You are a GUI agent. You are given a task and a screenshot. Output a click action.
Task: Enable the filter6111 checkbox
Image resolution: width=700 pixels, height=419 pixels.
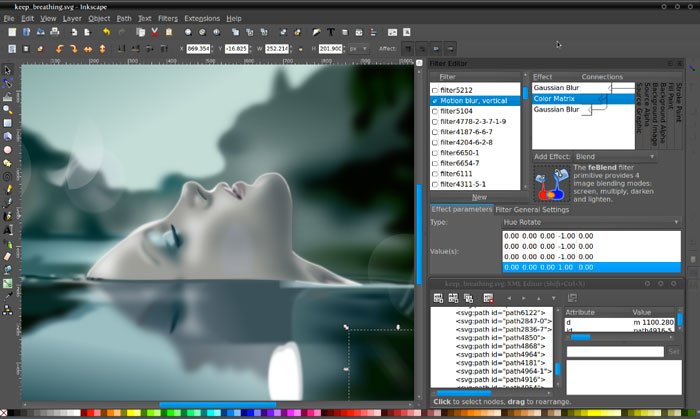tap(435, 174)
